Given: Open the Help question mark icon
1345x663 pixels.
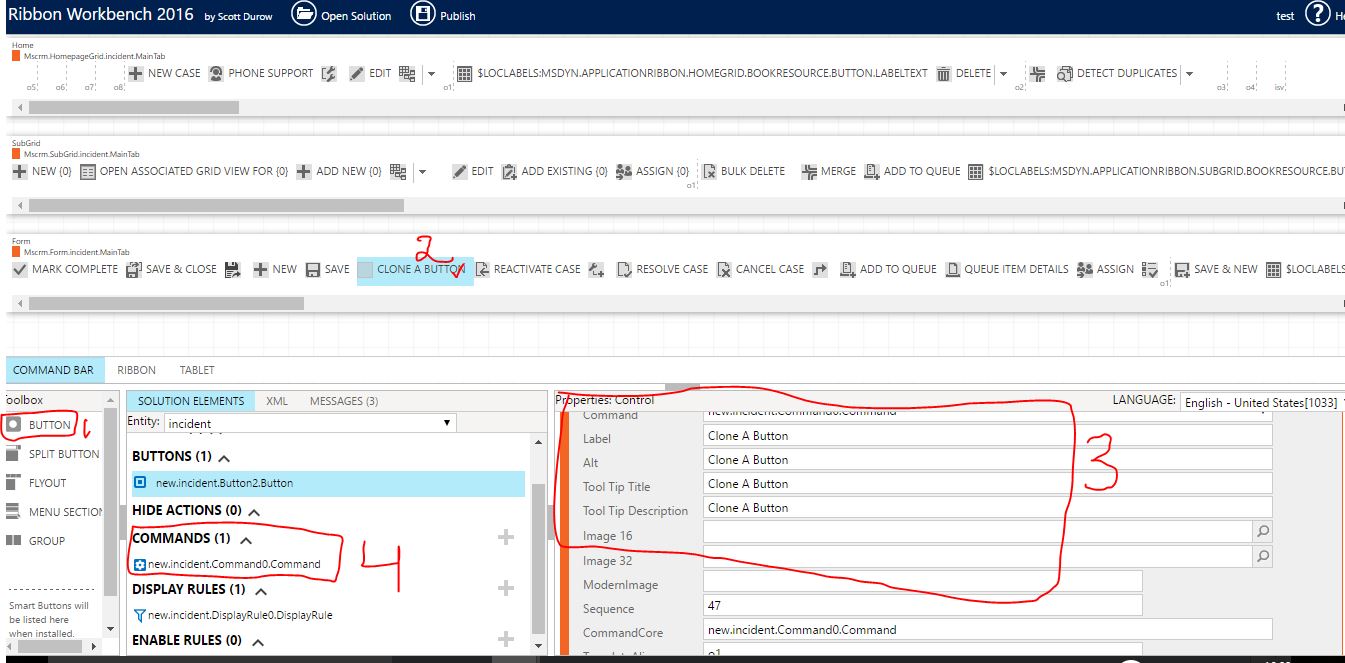Looking at the screenshot, I should tap(1318, 15).
